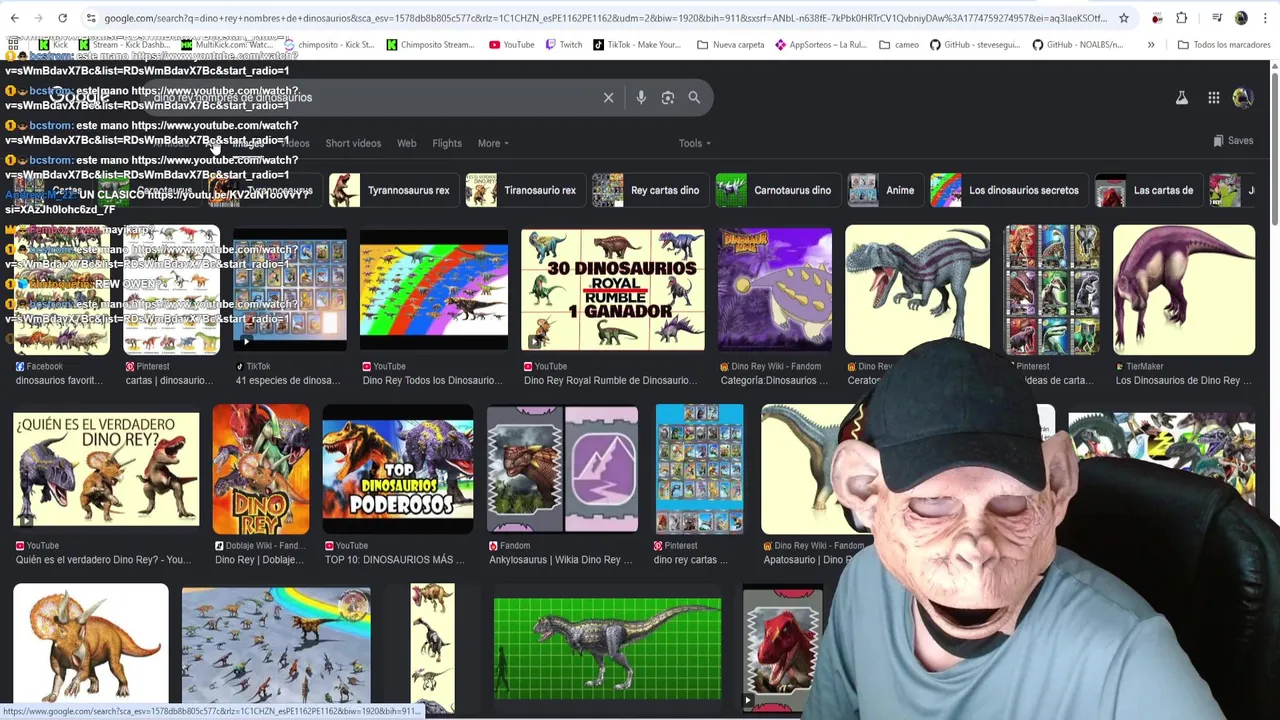Image resolution: width=1280 pixels, height=720 pixels.
Task: Open the Chrome profile avatar
Action: pyautogui.click(x=1241, y=18)
